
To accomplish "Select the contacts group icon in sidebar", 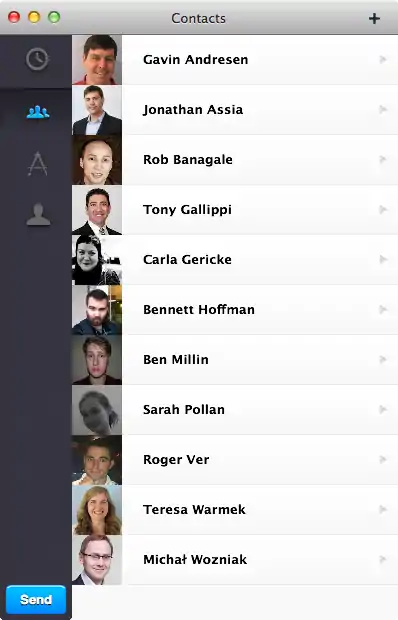I will (38, 112).
